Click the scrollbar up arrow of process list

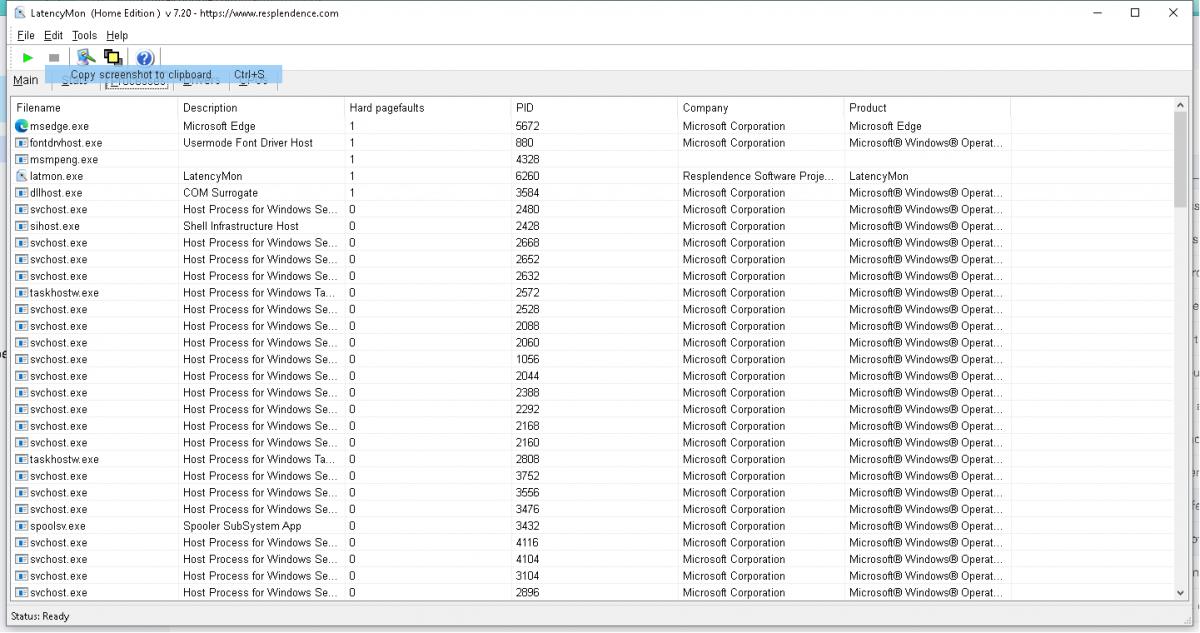[1182, 106]
